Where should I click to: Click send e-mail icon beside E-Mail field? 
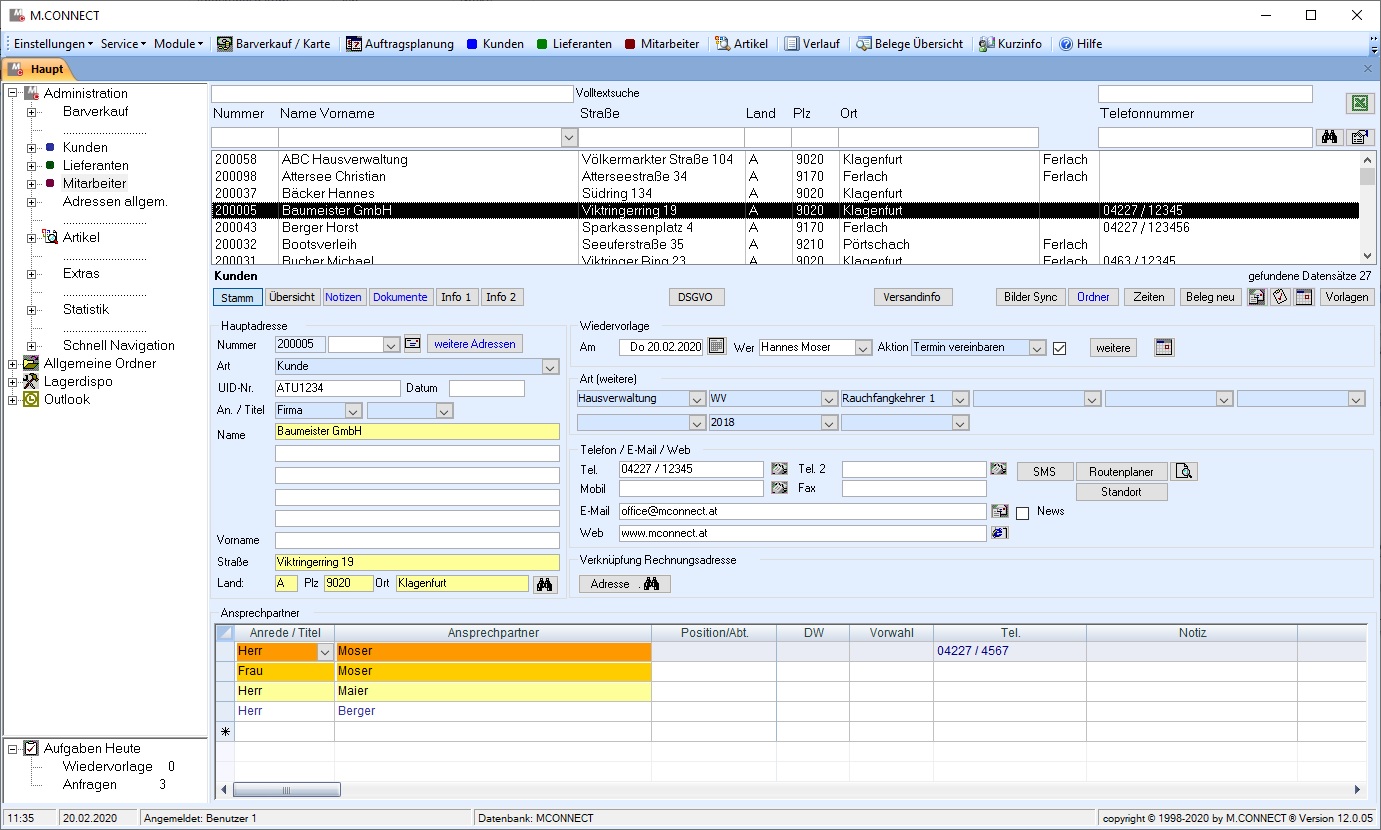[x=999, y=511]
